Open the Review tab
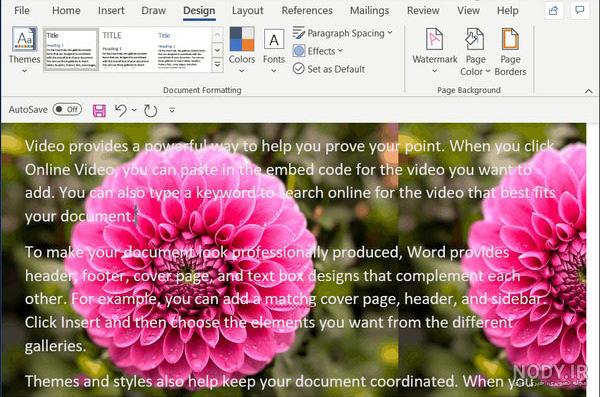 coord(423,10)
